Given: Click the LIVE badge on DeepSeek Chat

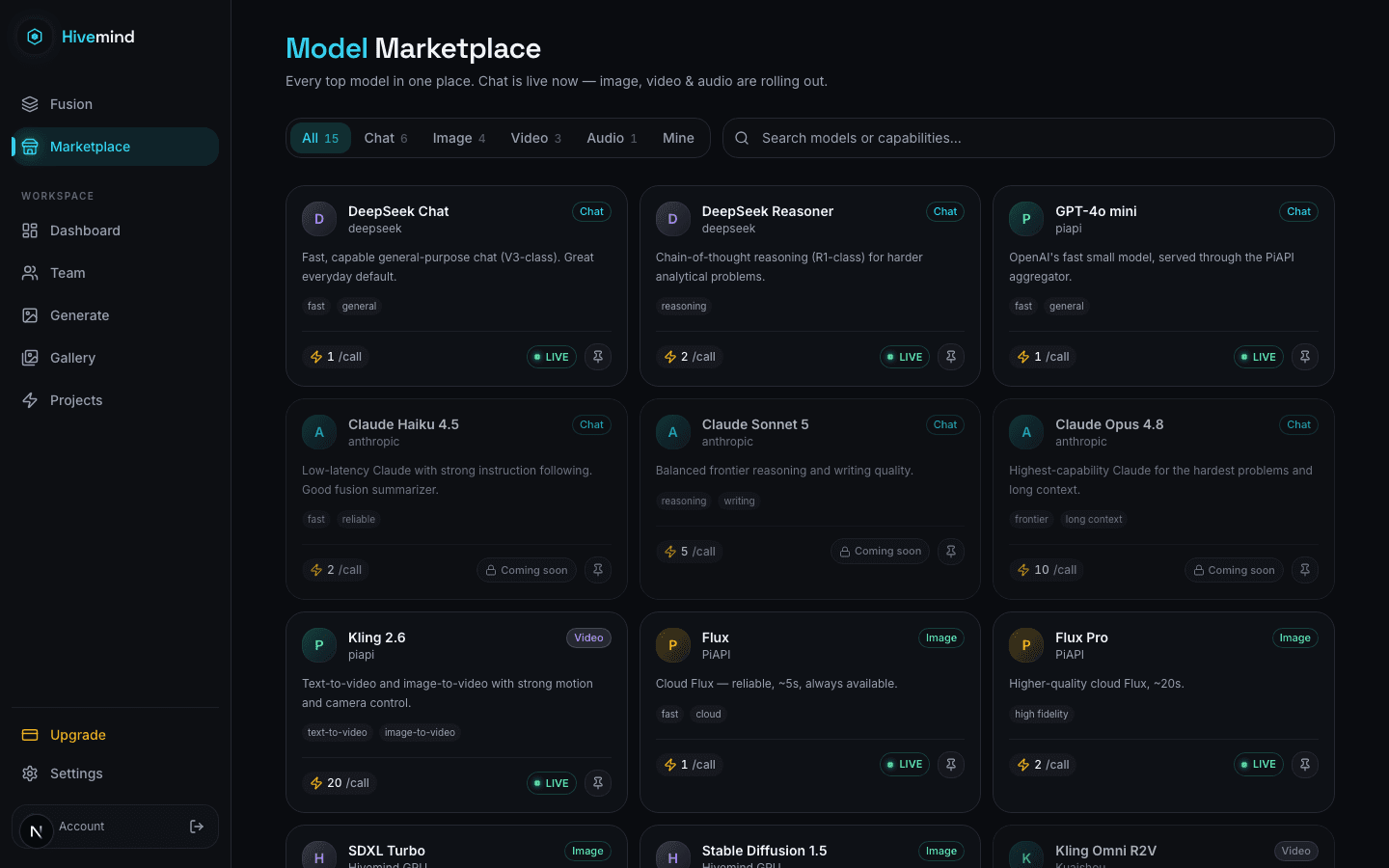Looking at the screenshot, I should point(552,357).
